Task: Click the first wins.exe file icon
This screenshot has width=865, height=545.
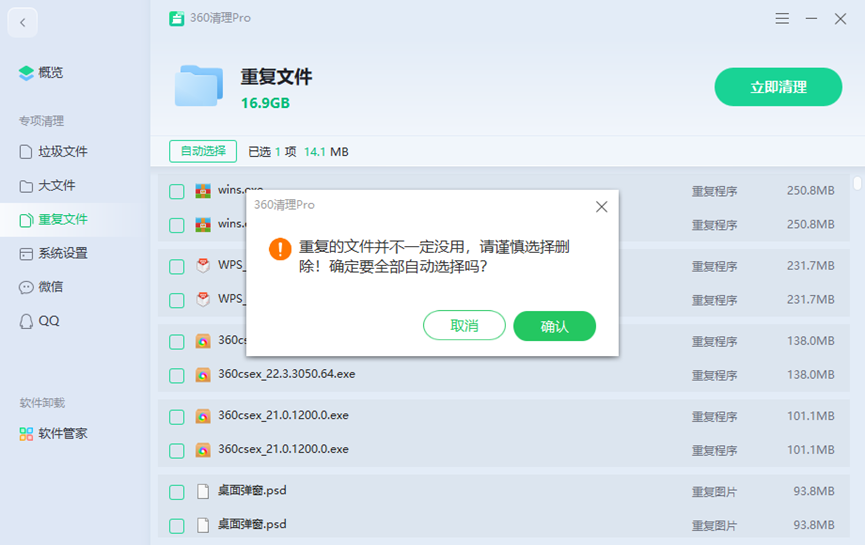Action: (x=203, y=191)
